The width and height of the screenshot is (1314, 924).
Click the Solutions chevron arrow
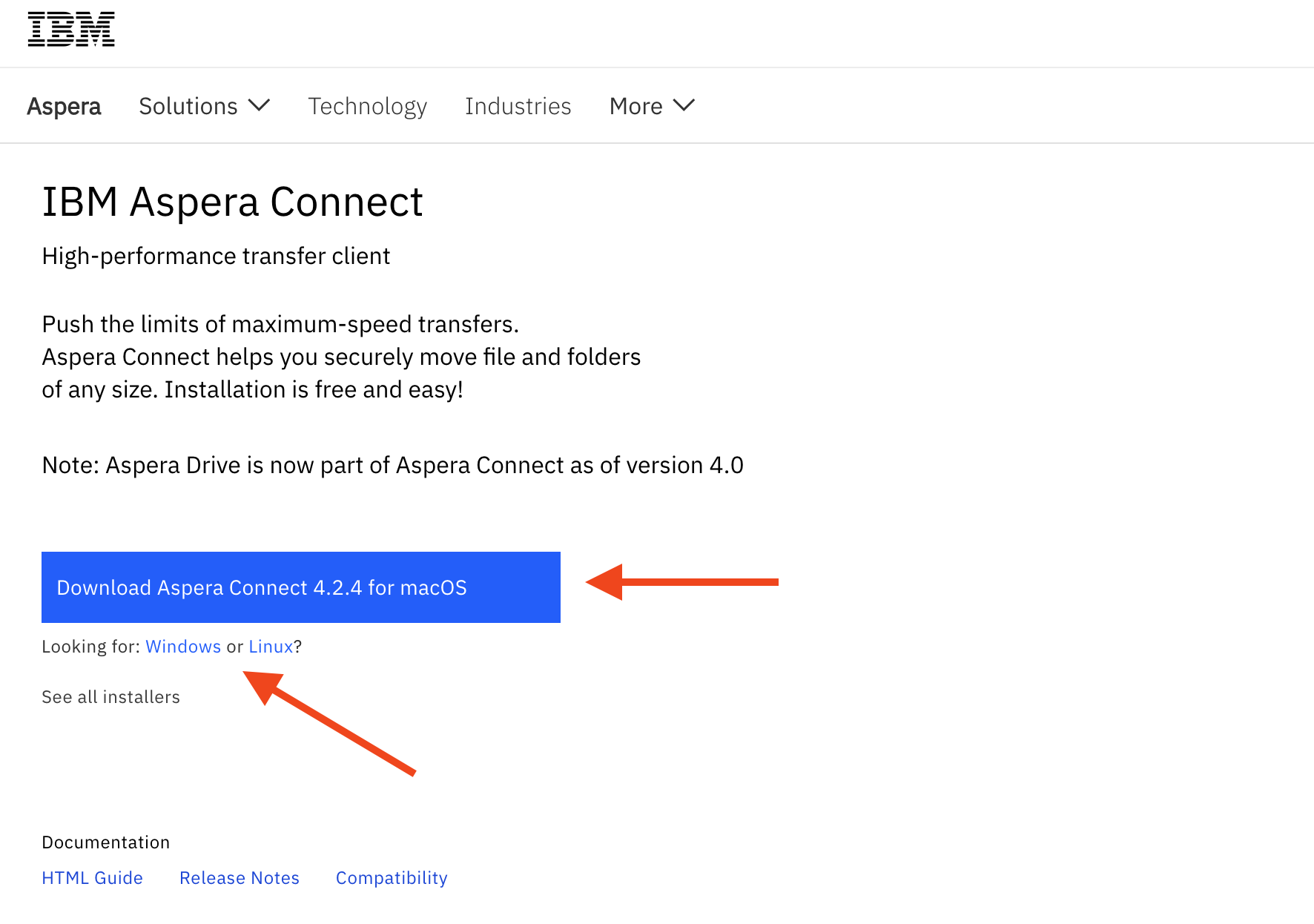click(259, 105)
